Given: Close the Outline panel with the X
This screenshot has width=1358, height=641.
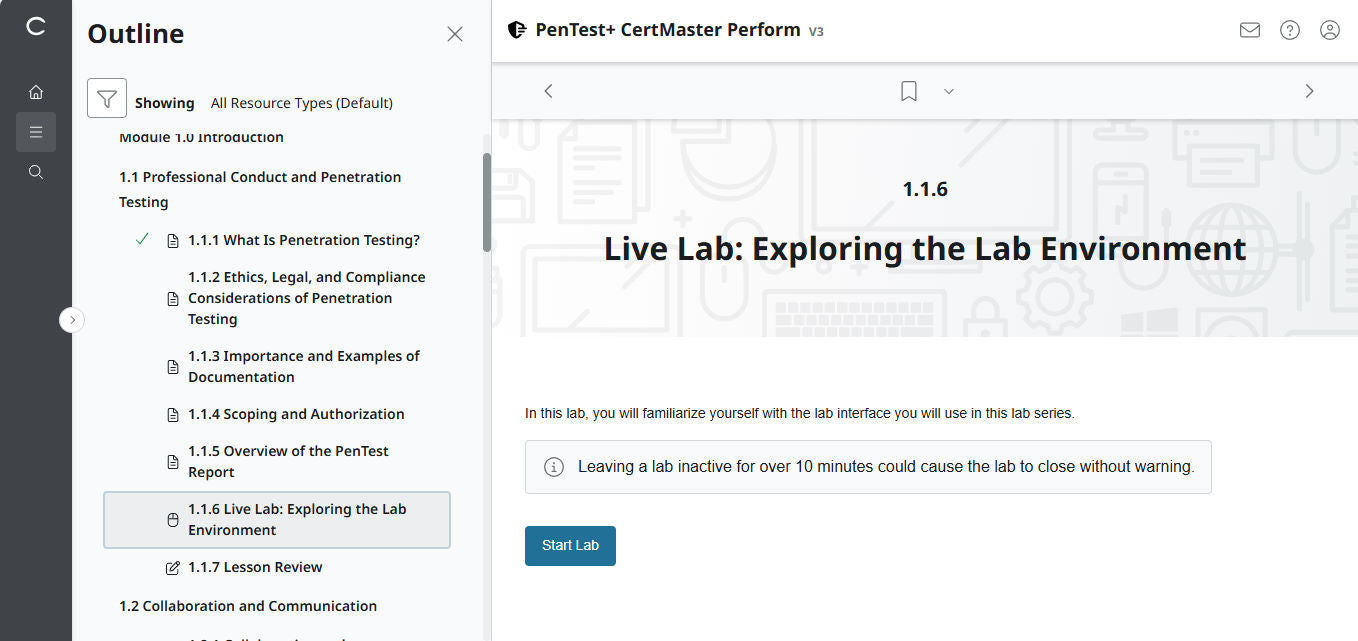Looking at the screenshot, I should click(455, 33).
